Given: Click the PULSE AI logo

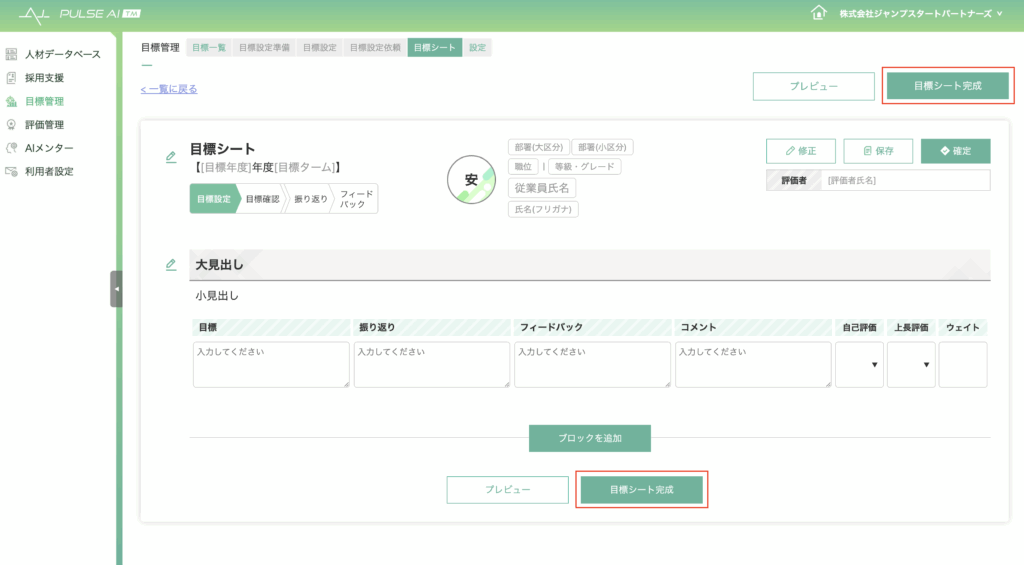Looking at the screenshot, I should tap(80, 14).
